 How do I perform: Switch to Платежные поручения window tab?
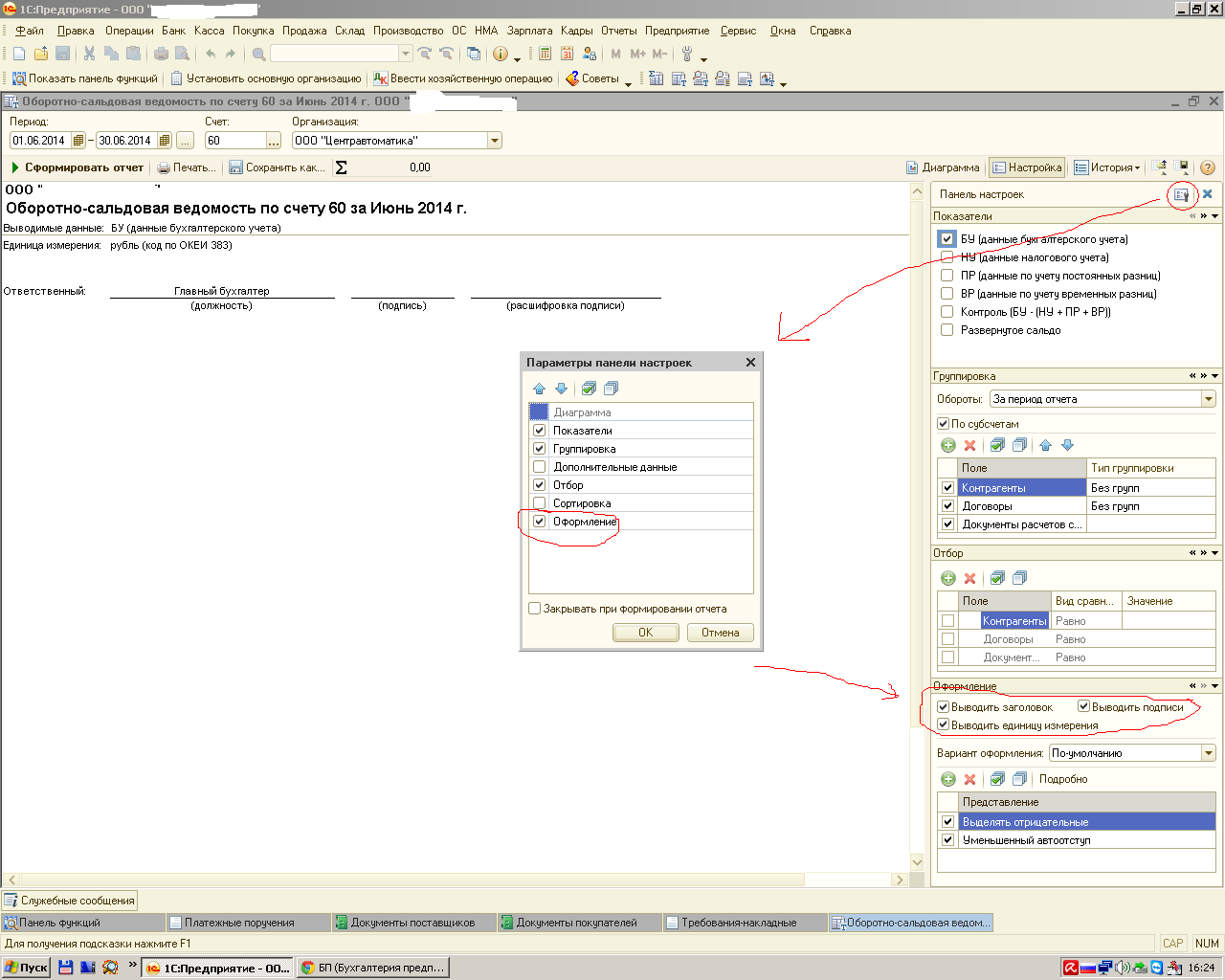239,923
